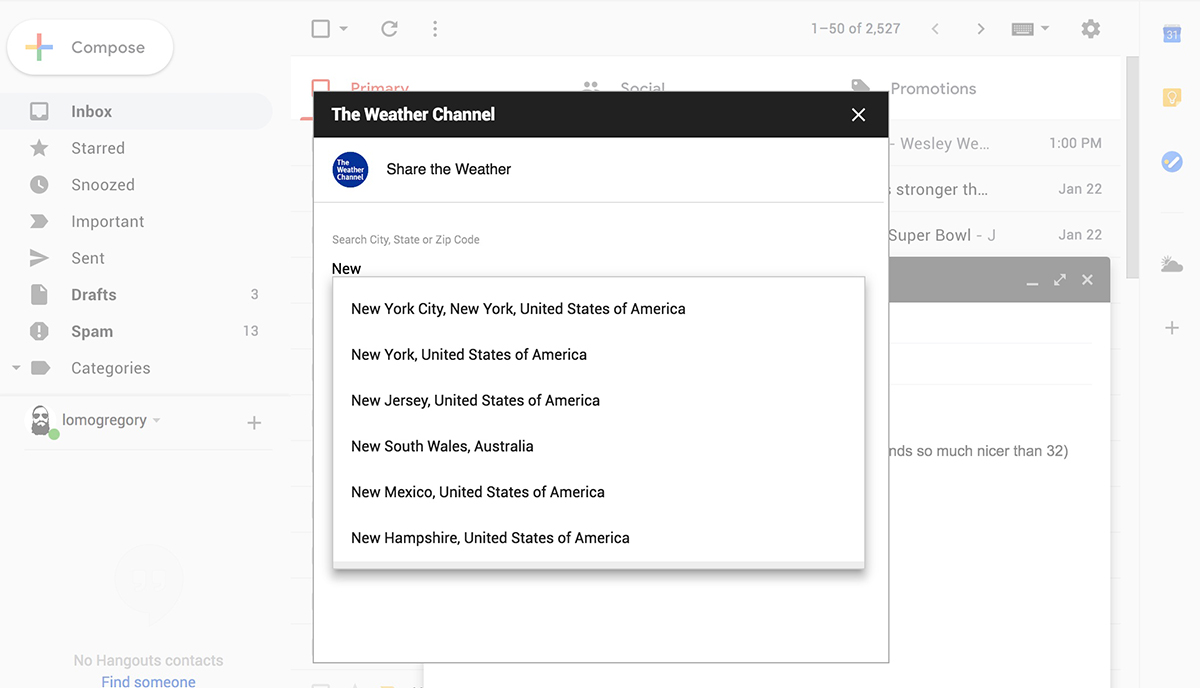Open Google Calendar in side panel
The width and height of the screenshot is (1200, 688).
click(x=1172, y=34)
